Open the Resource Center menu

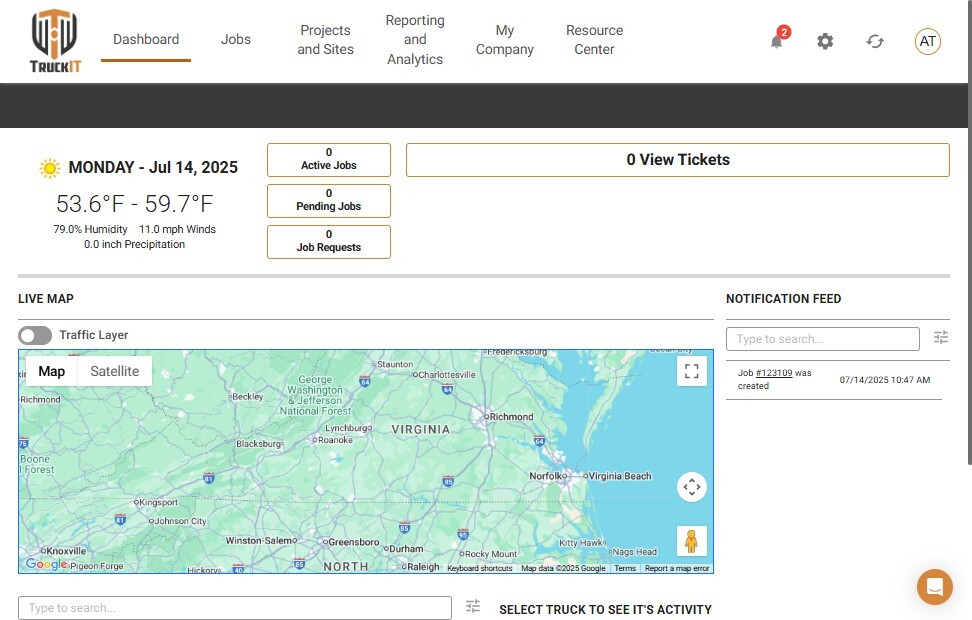594,40
